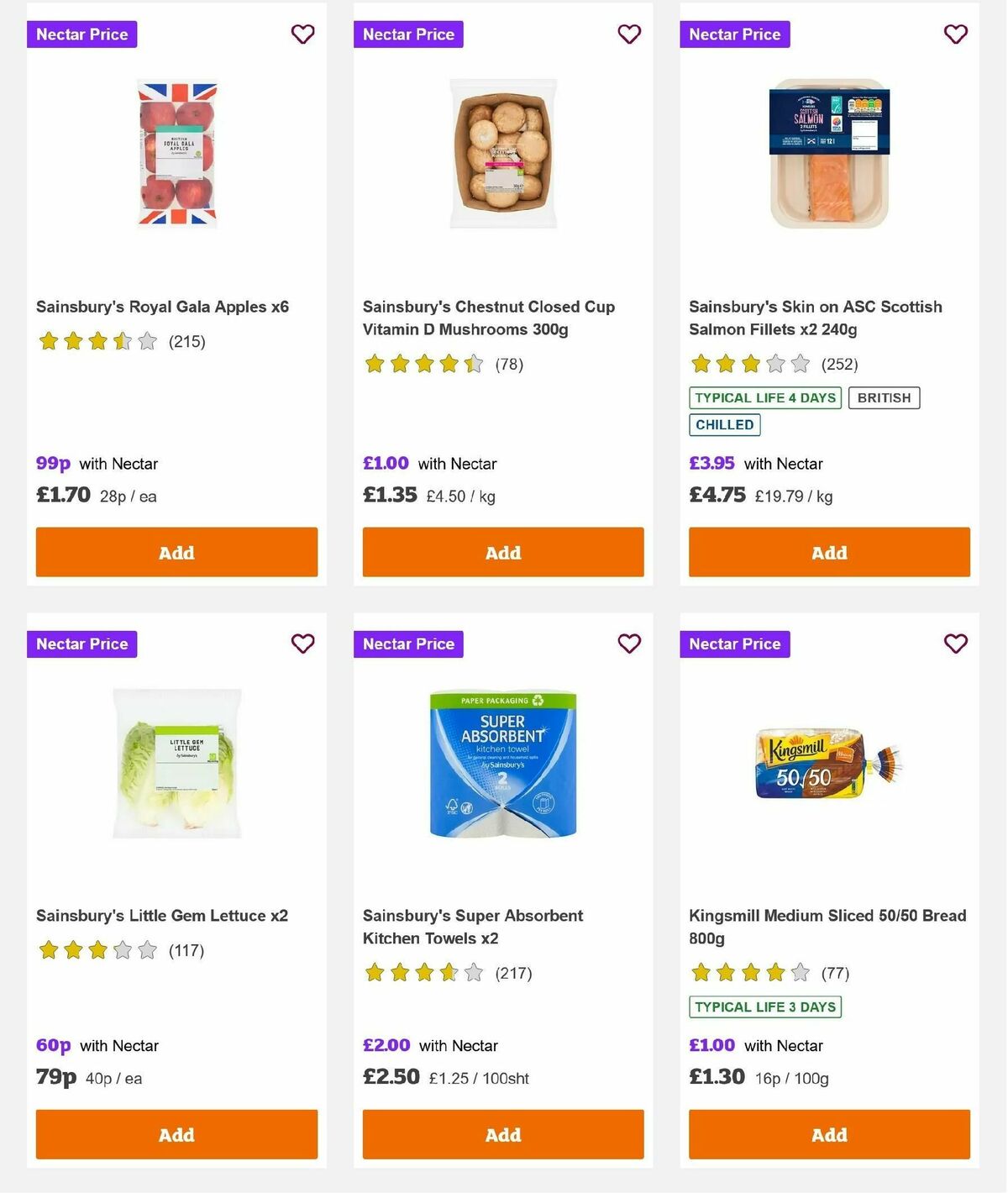Add Super Absorbent Kitchen Towels to trolley
This screenshot has width=1008, height=1193.
pyautogui.click(x=502, y=1134)
